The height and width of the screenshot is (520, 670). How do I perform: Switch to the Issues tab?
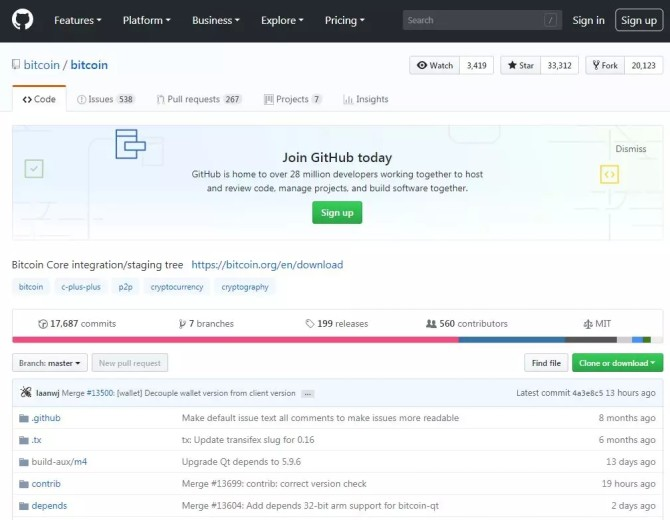pos(106,99)
